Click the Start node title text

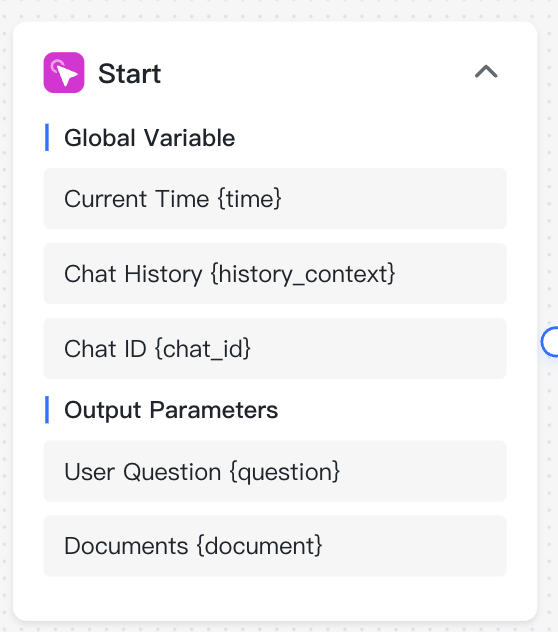tap(129, 74)
